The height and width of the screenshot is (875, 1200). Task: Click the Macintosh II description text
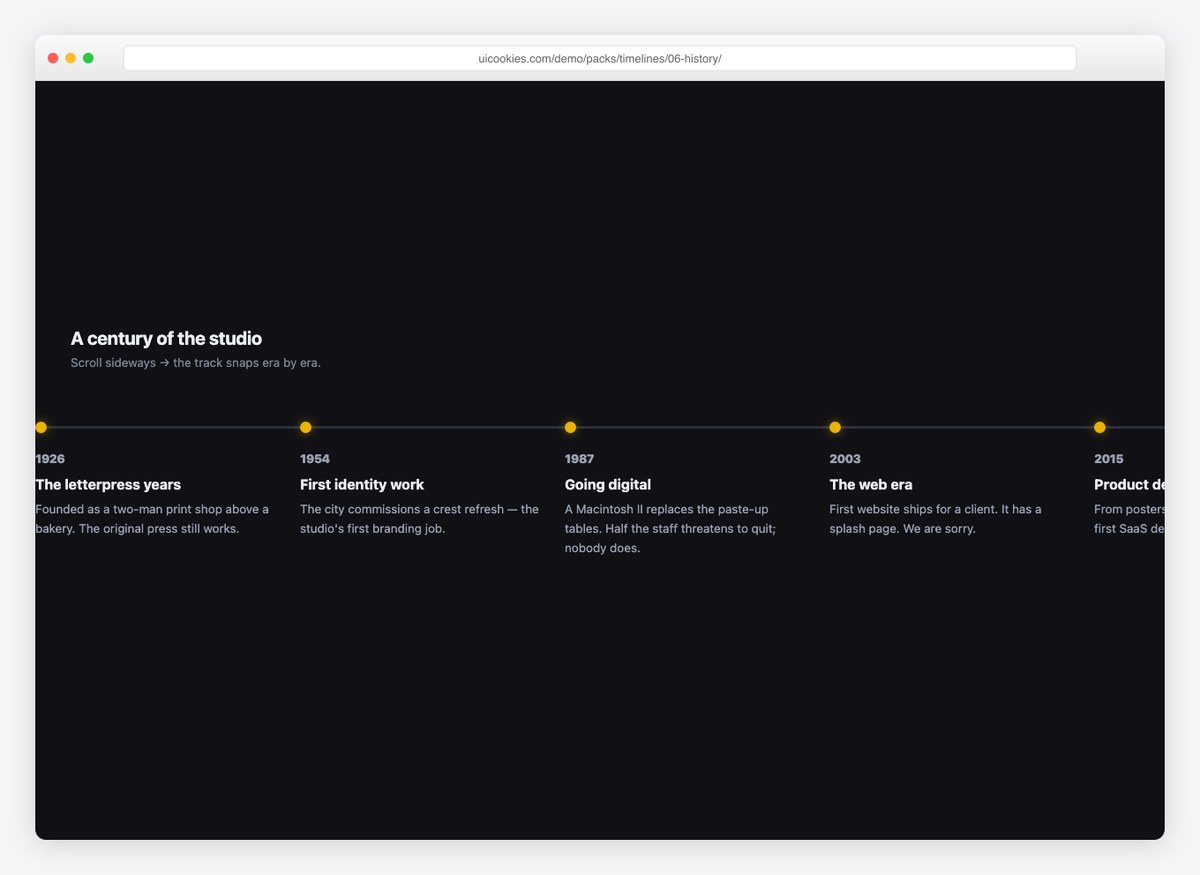[671, 529]
